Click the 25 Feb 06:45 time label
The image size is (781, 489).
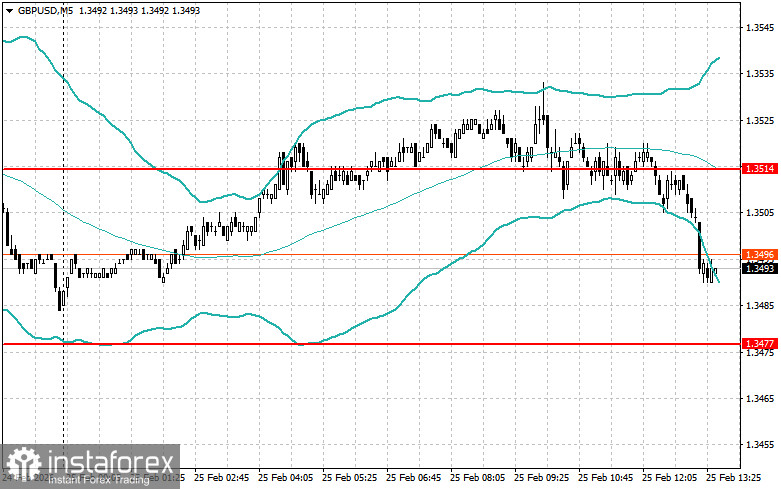click(413, 478)
